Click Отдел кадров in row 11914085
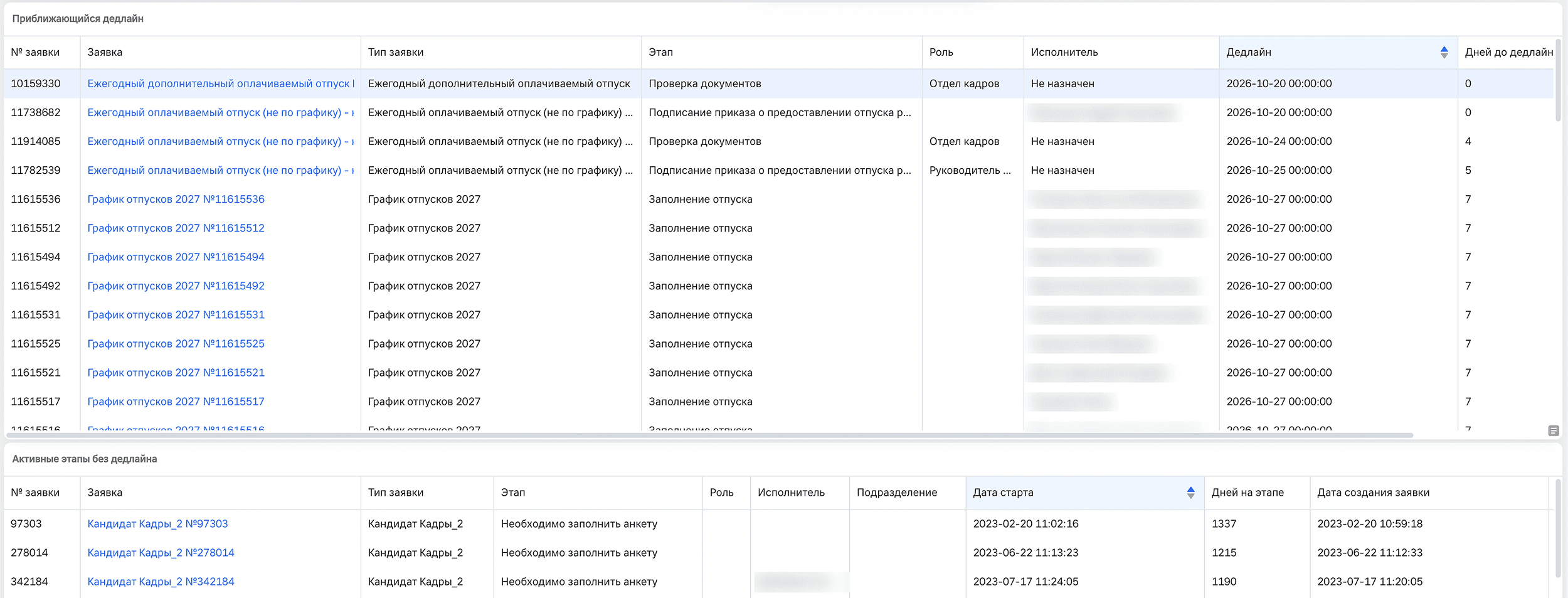 pyautogui.click(x=965, y=142)
